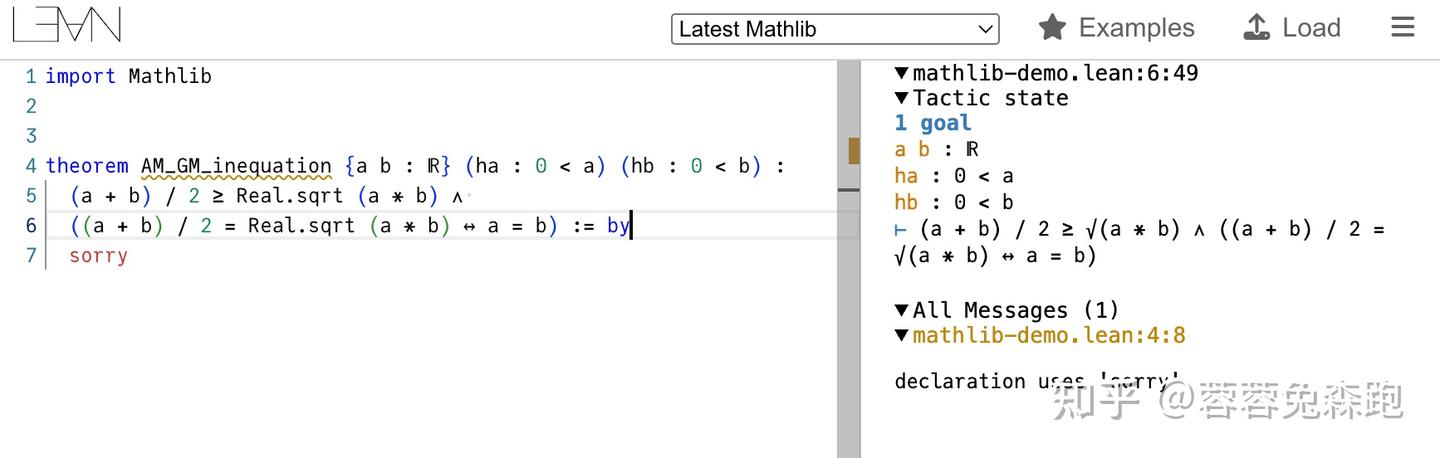Click the editor vertical scrollbar
The image size is (1440, 458).
coord(849,300)
